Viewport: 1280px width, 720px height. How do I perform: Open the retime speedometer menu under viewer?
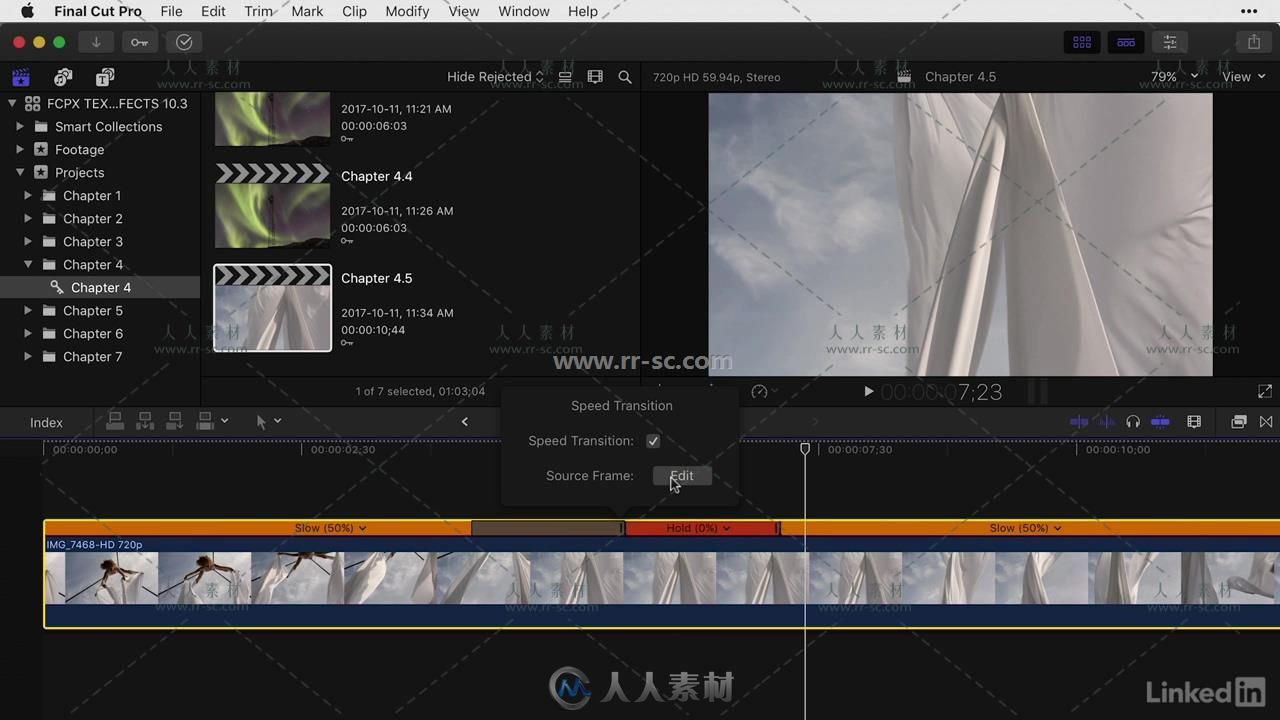764,392
